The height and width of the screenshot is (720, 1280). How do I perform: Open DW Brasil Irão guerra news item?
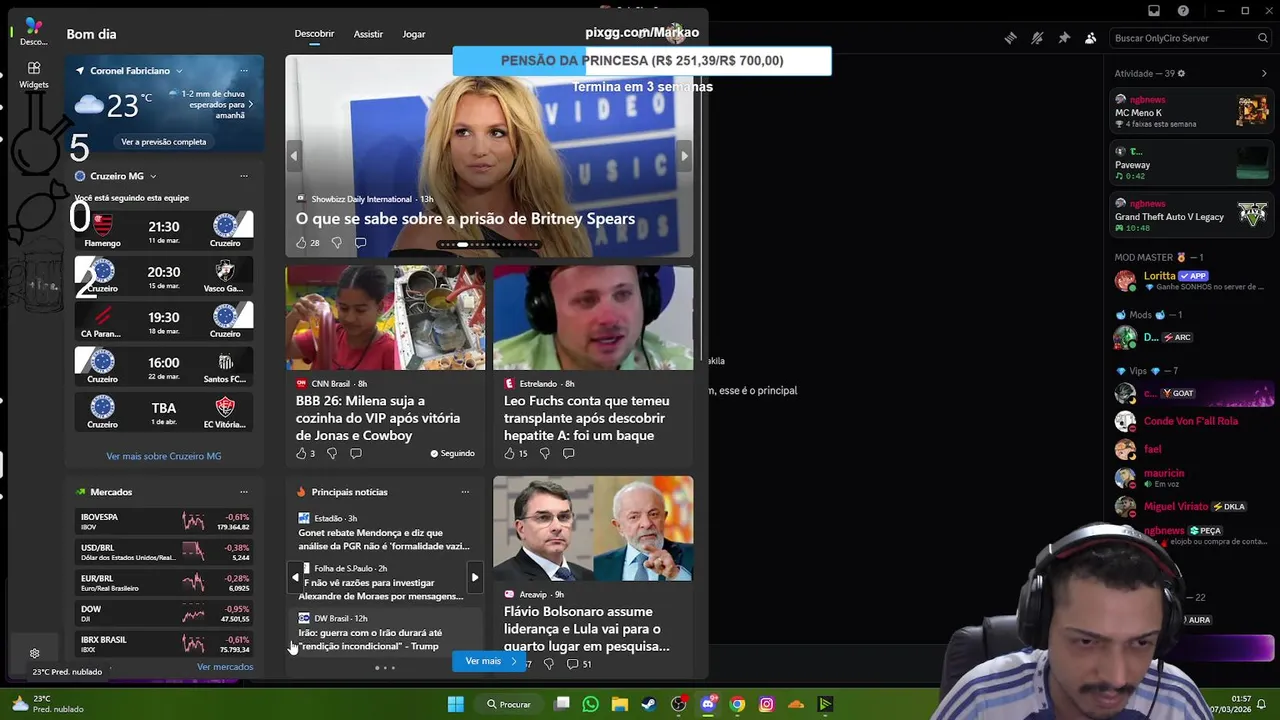coord(383,632)
